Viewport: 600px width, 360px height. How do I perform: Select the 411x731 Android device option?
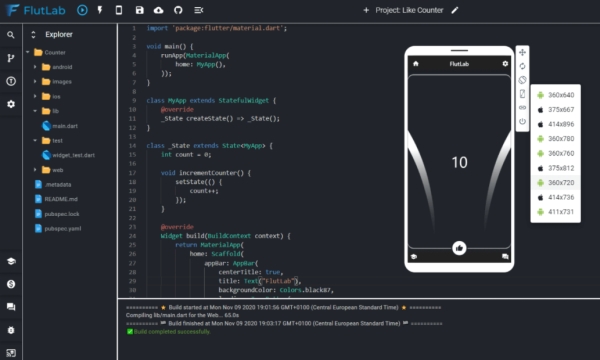click(556, 212)
